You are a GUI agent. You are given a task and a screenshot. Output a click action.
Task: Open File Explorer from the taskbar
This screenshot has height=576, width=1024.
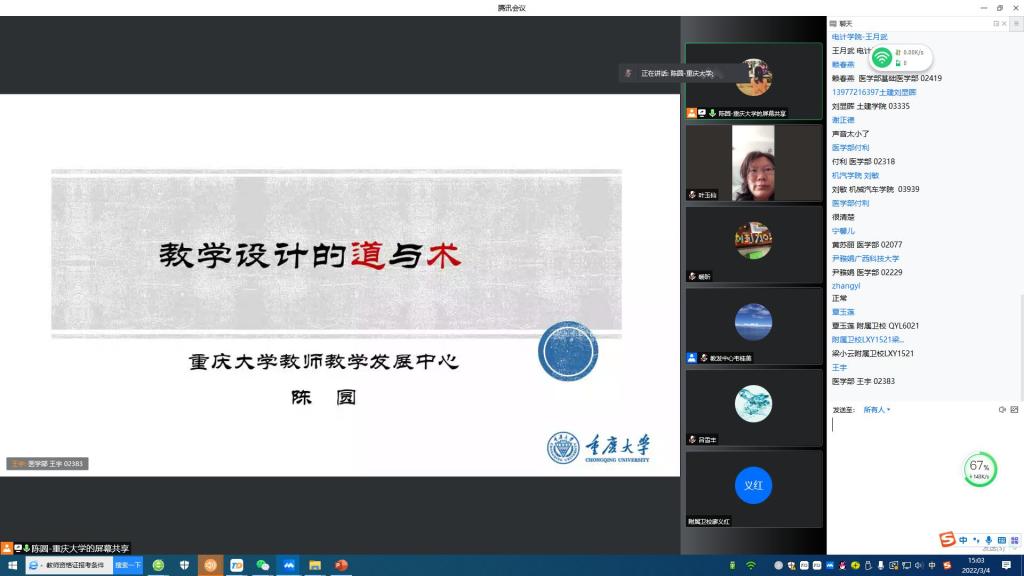pos(315,566)
